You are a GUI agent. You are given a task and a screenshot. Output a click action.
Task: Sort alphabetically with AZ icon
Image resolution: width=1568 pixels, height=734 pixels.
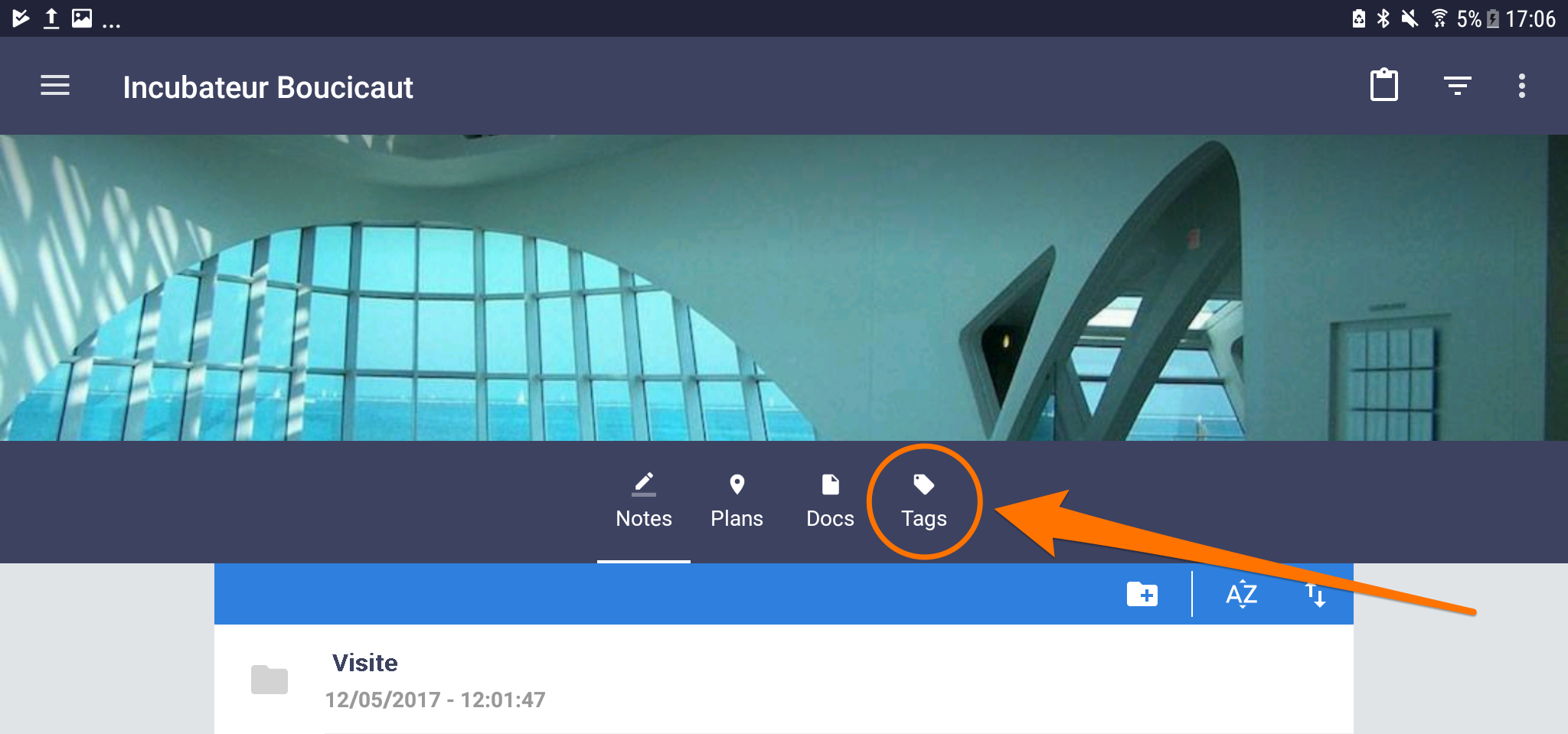click(1241, 594)
